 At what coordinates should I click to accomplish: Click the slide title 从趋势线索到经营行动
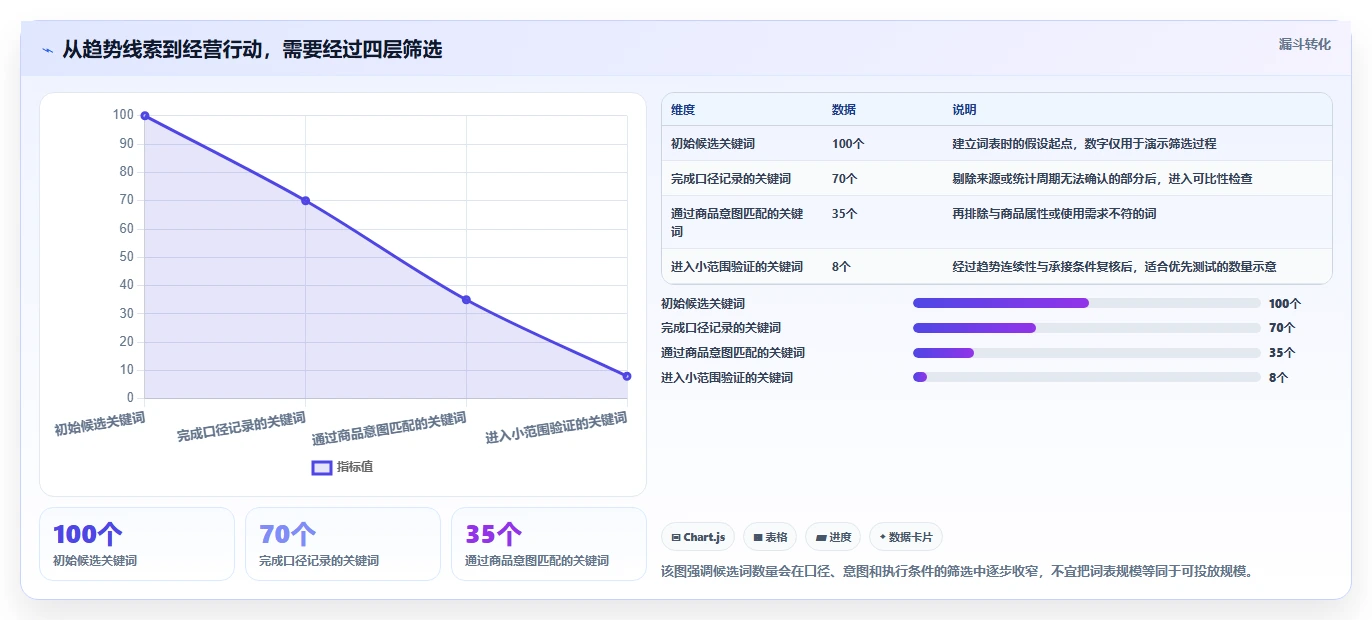tap(252, 50)
